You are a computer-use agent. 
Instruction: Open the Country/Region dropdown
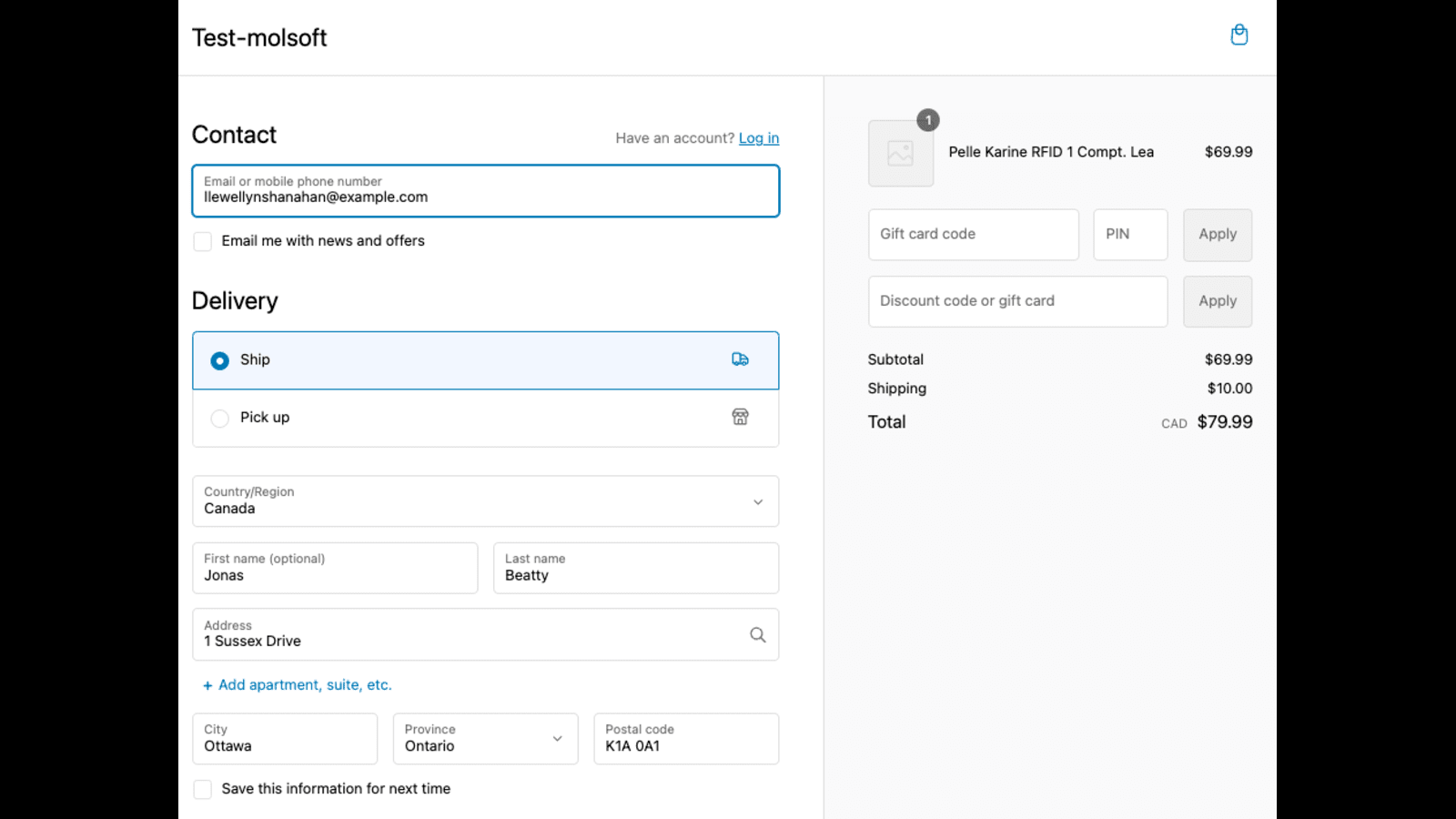click(485, 501)
